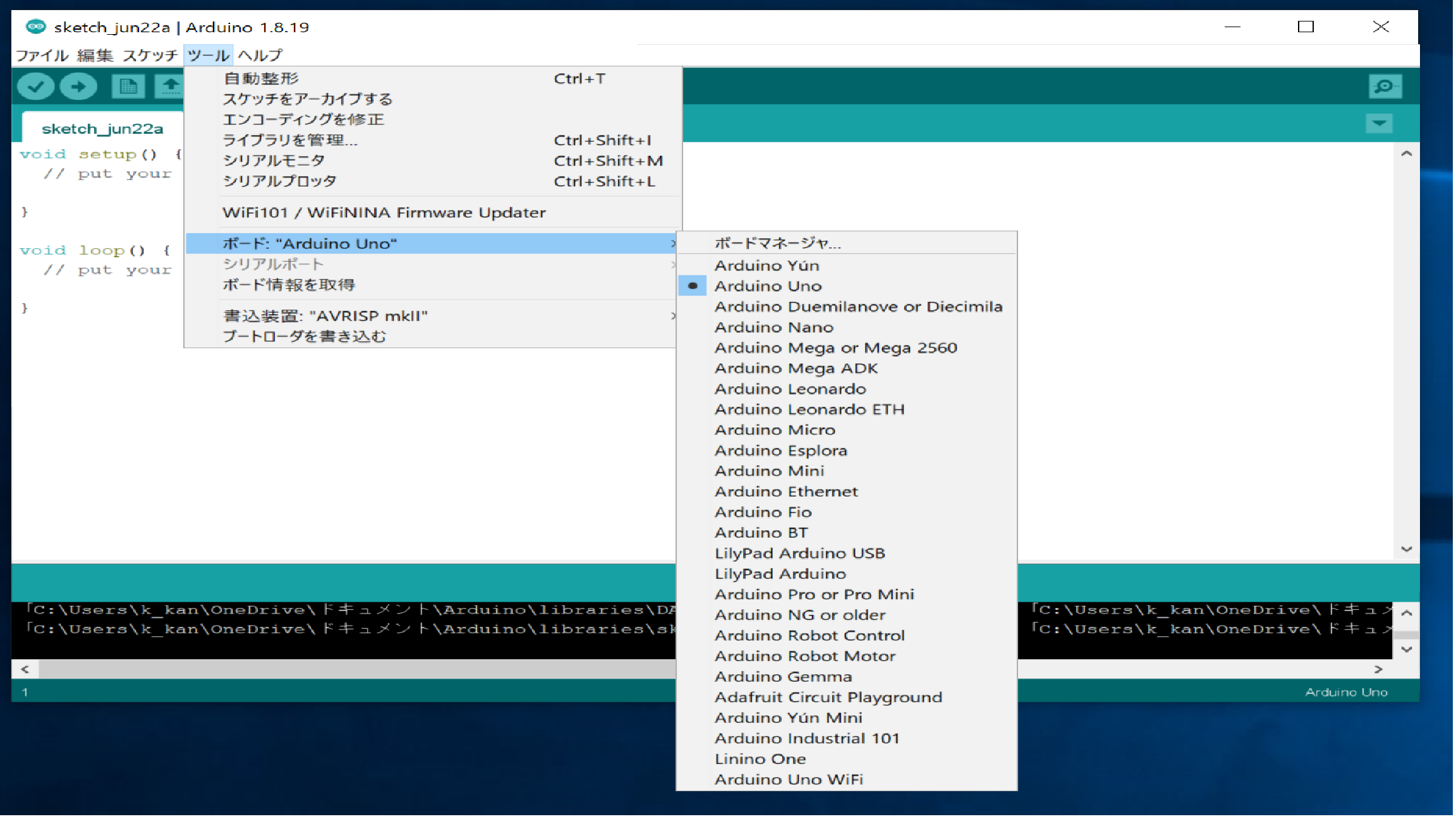Click the editor scroll down arrow

(x=1407, y=549)
